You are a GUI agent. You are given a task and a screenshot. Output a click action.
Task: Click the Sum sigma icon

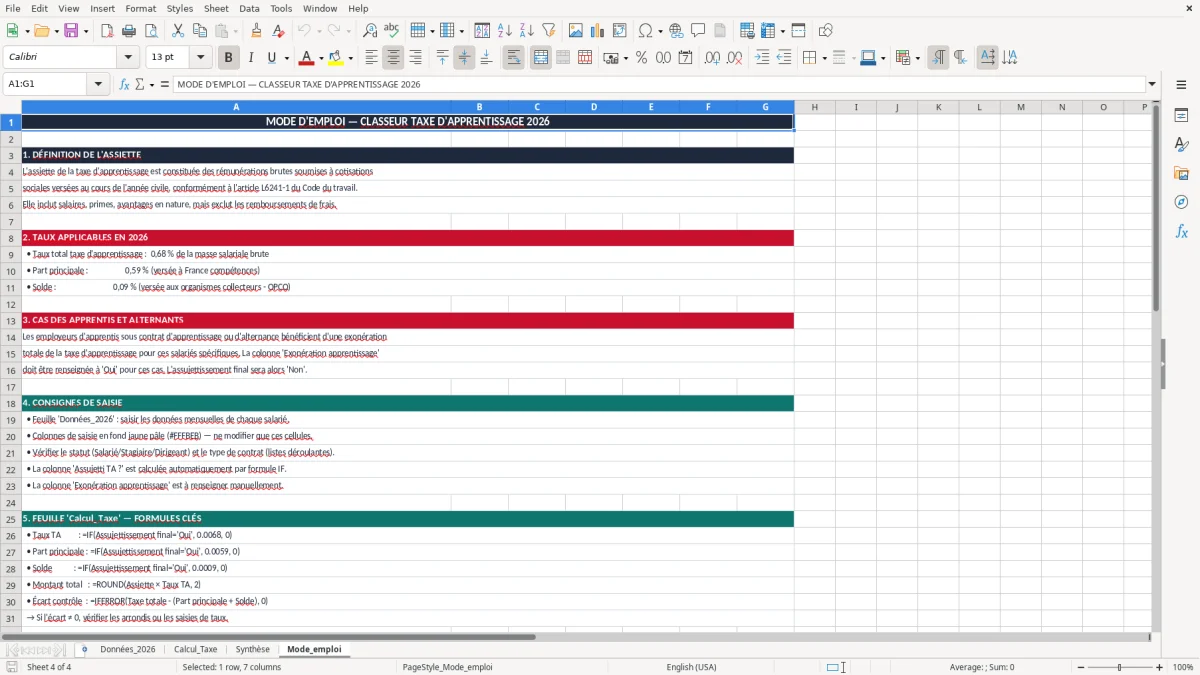tap(139, 84)
